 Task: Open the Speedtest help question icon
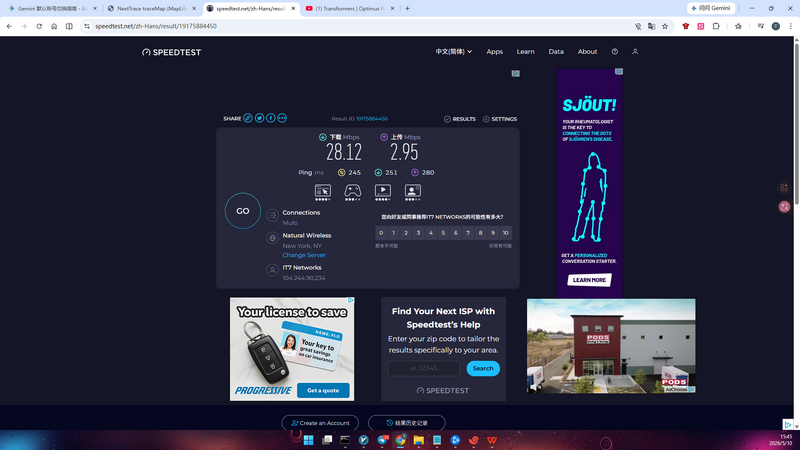(615, 52)
